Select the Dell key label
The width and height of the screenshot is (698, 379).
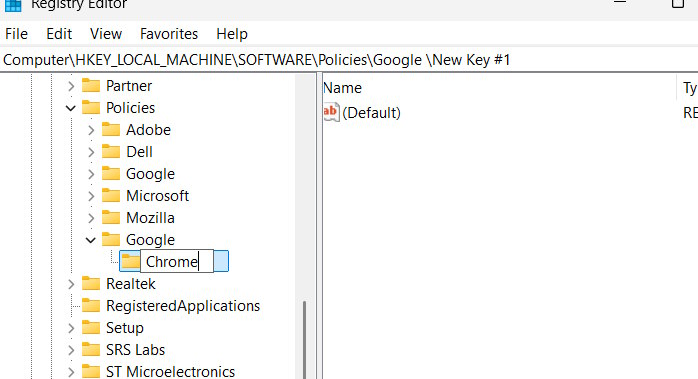[139, 152]
